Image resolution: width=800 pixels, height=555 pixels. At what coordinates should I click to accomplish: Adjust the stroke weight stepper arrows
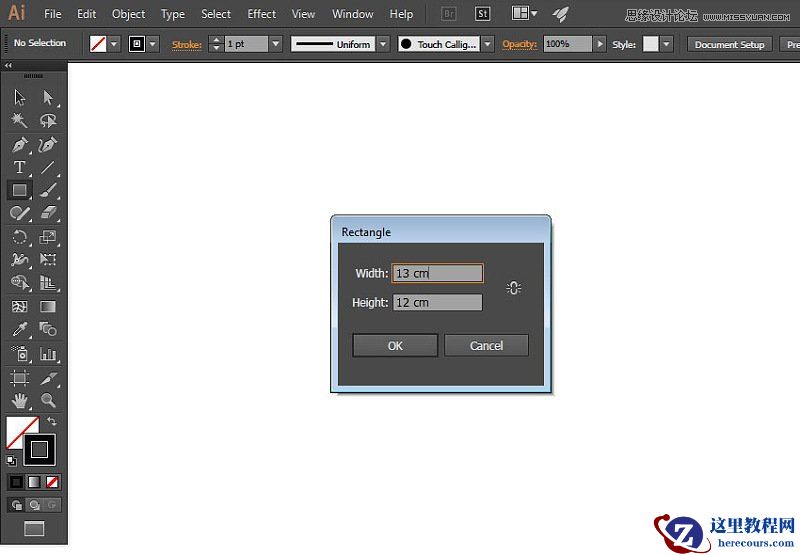[217, 44]
